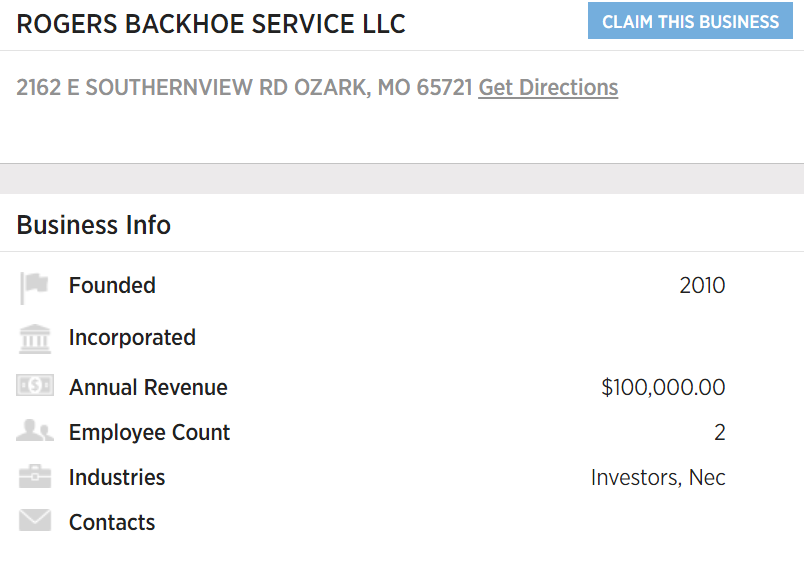This screenshot has width=804, height=574.
Task: Click the Employee Count people icon
Action: coord(35,430)
